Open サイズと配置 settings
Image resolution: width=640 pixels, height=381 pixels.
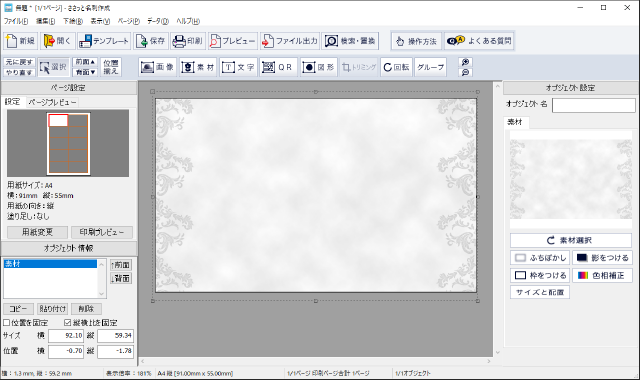(540, 292)
